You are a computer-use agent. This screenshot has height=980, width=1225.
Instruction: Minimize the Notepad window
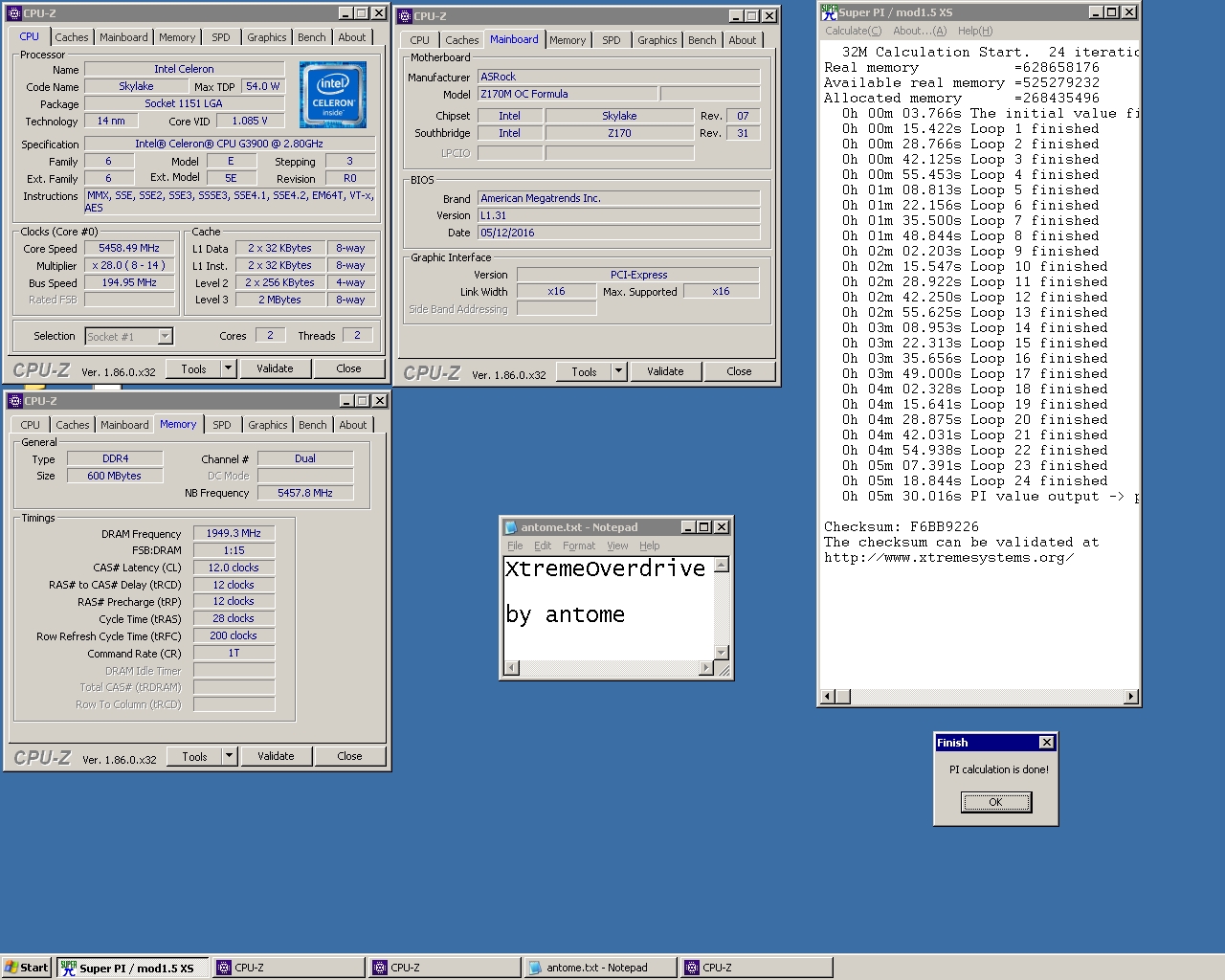point(688,527)
